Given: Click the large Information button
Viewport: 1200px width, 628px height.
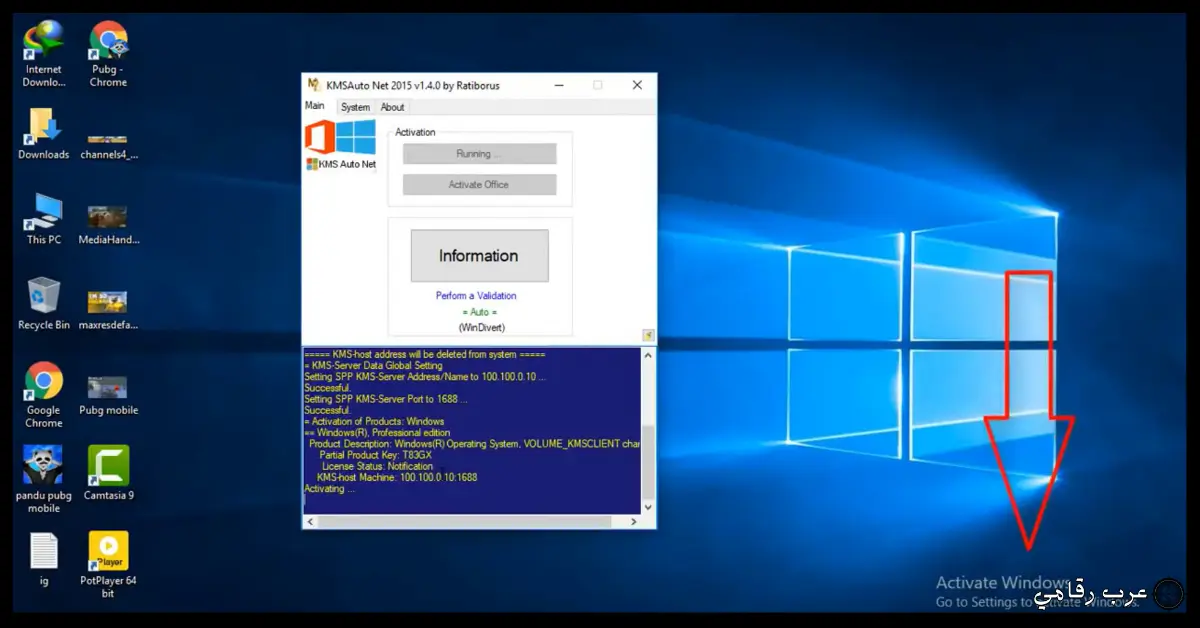Looking at the screenshot, I should 479,256.
